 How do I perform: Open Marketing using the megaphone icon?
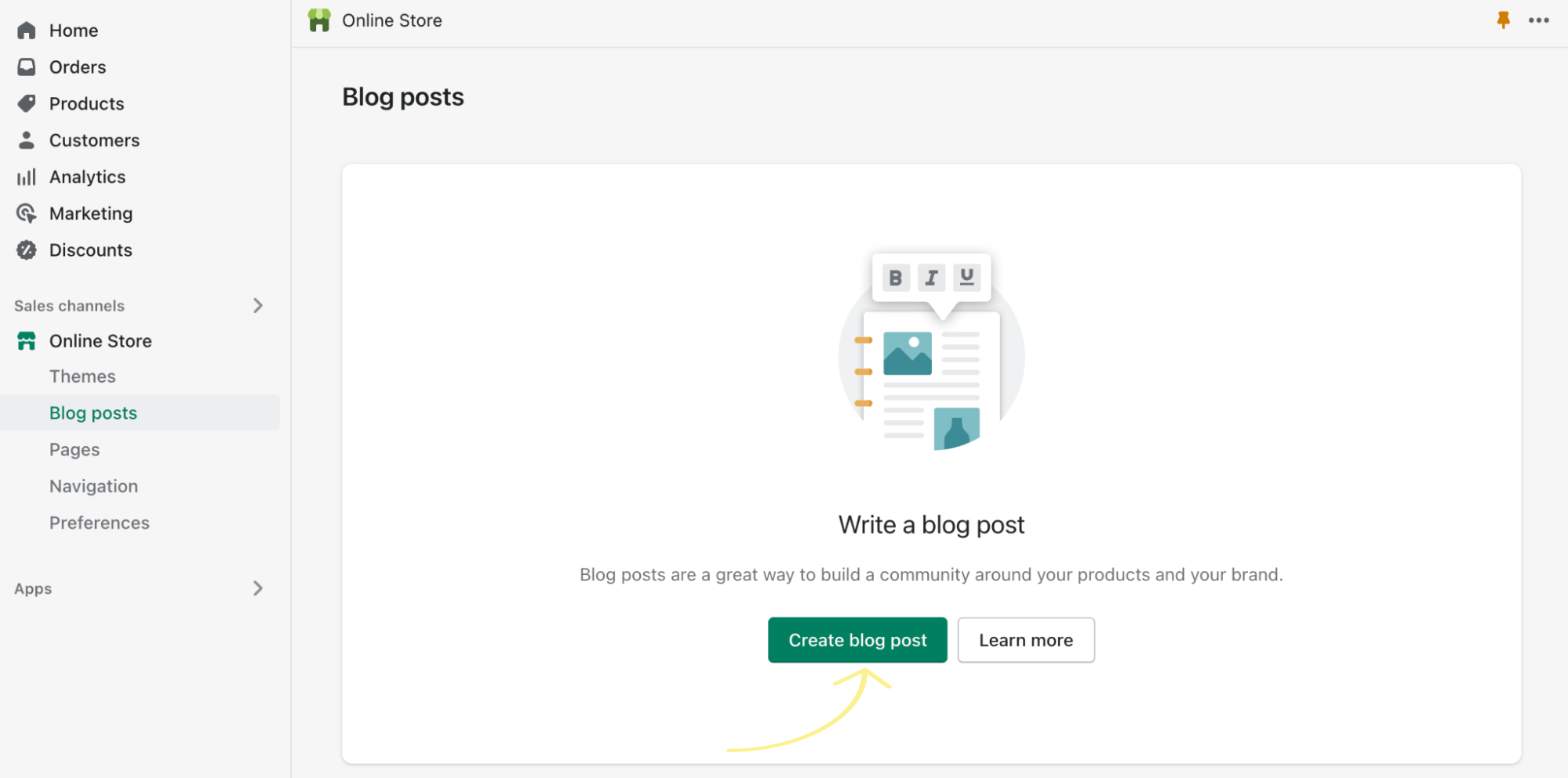[26, 213]
